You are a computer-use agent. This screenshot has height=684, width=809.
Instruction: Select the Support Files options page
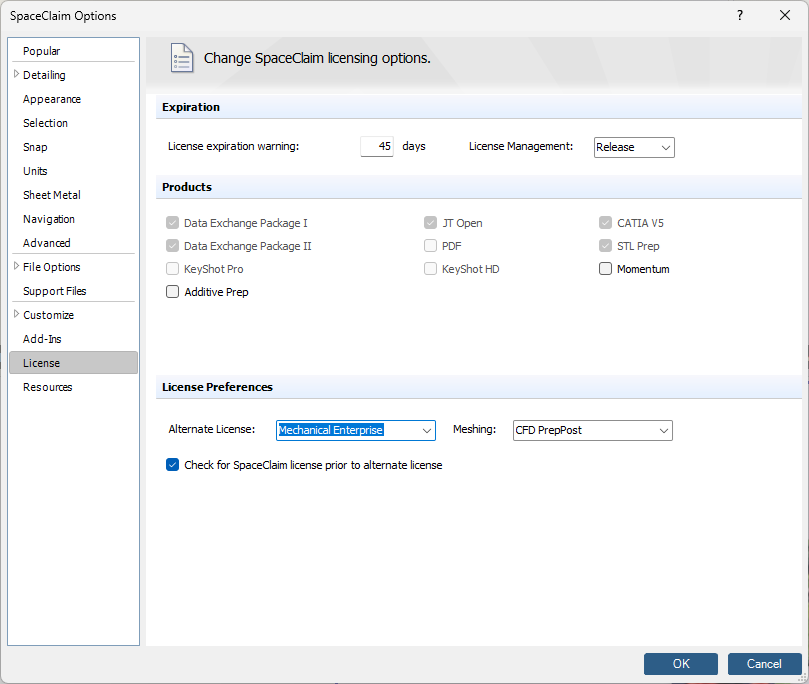[x=55, y=291]
